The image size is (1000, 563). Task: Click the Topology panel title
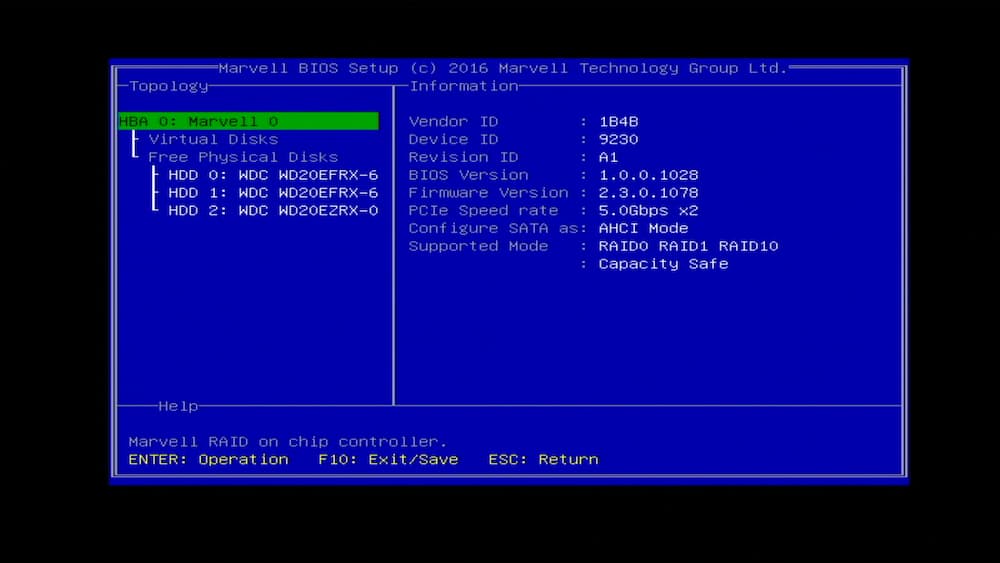click(x=168, y=86)
